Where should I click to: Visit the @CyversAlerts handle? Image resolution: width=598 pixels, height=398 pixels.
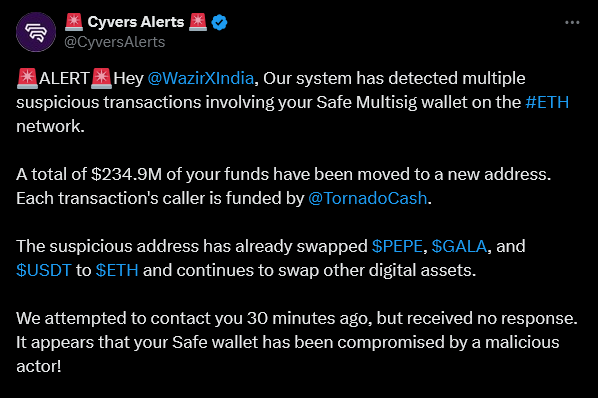pos(114,42)
